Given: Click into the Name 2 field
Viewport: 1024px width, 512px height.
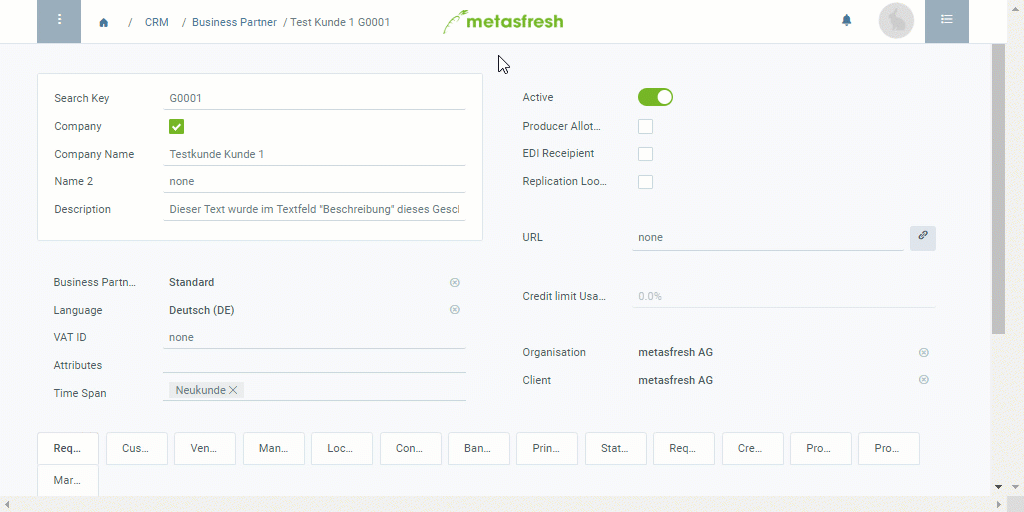Looking at the screenshot, I should (314, 182).
